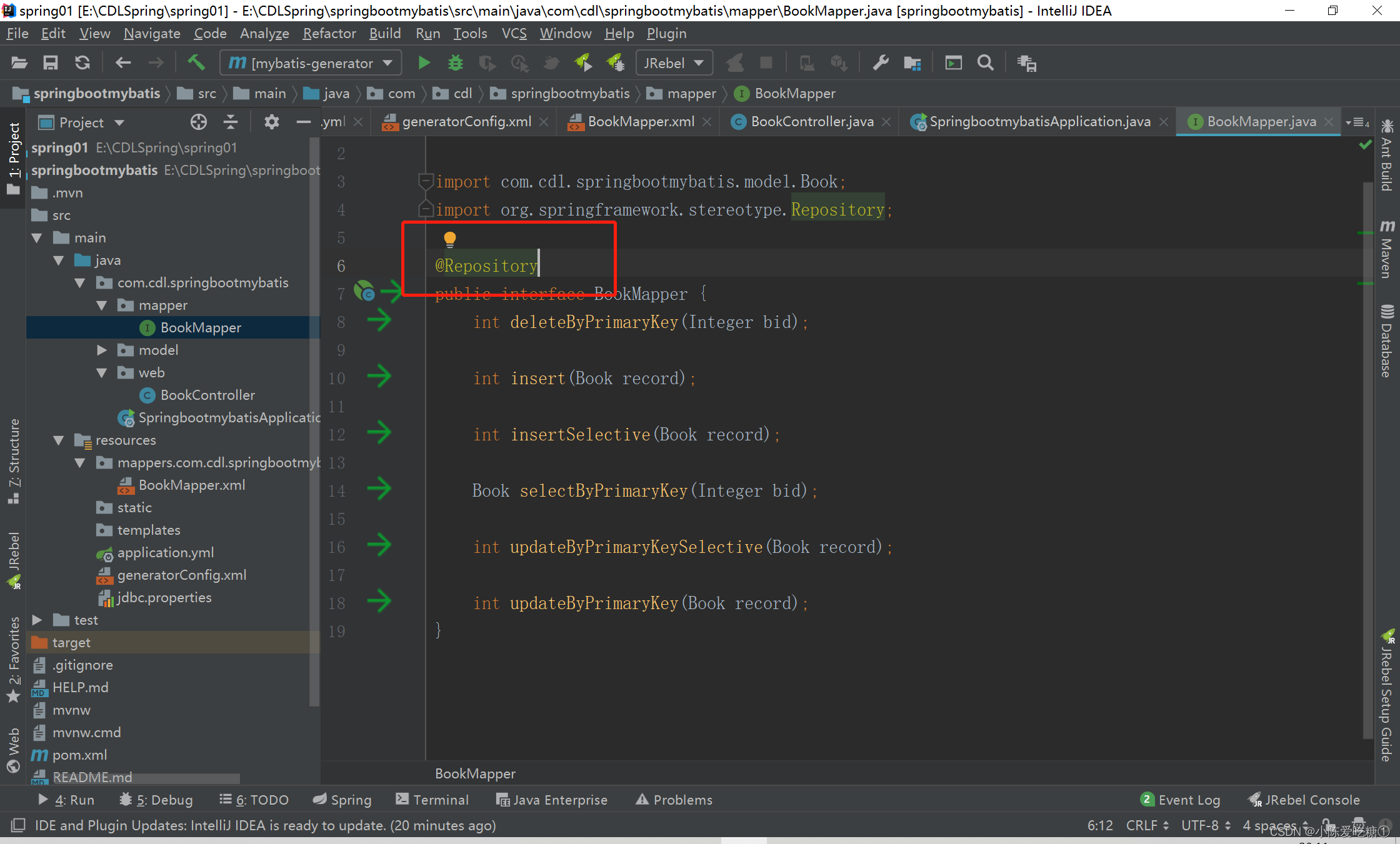Click the yellow intention light bulb

pyautogui.click(x=450, y=239)
